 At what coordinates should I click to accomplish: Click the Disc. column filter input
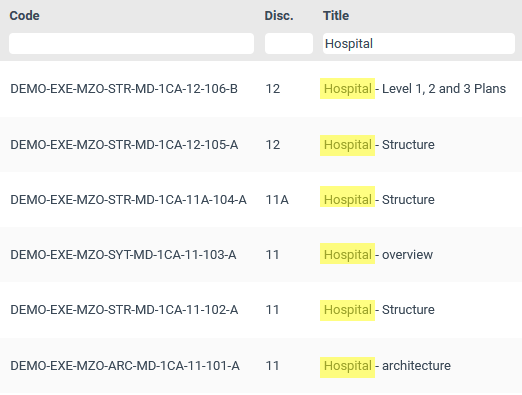[x=289, y=43]
